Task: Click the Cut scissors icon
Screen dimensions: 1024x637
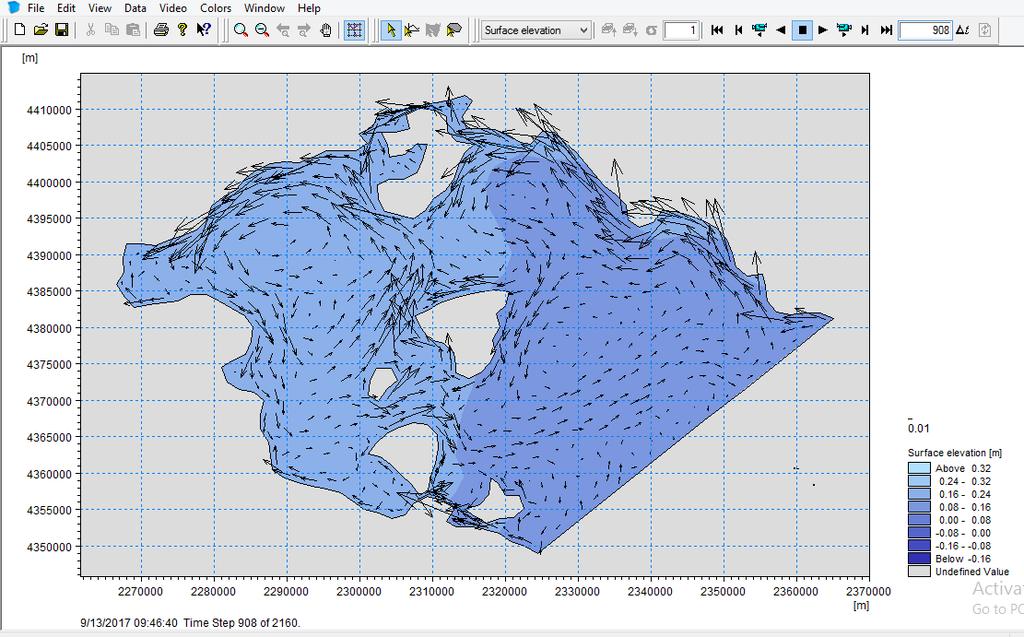Action: tap(91, 30)
